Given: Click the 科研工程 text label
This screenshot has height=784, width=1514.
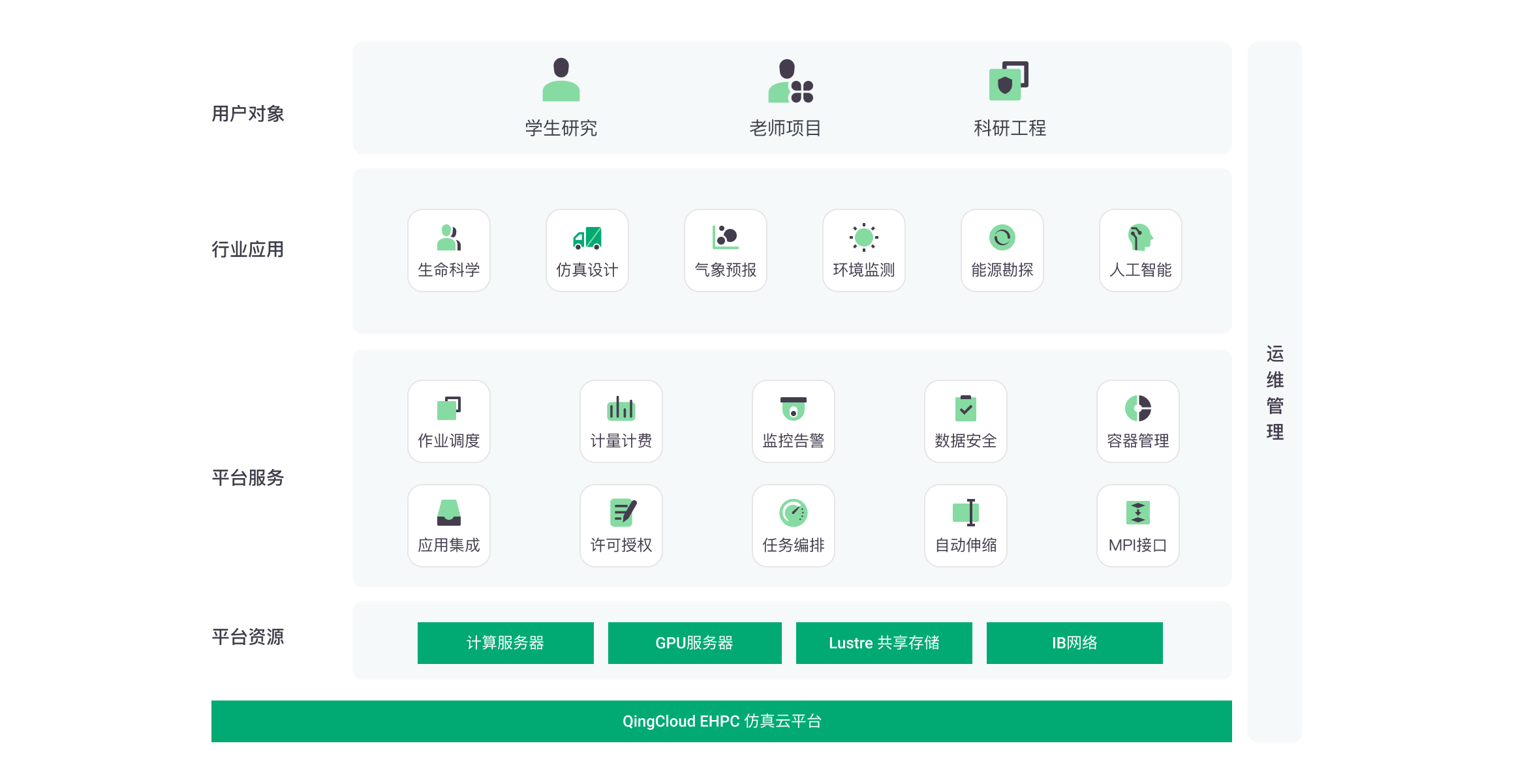Looking at the screenshot, I should click(1010, 128).
